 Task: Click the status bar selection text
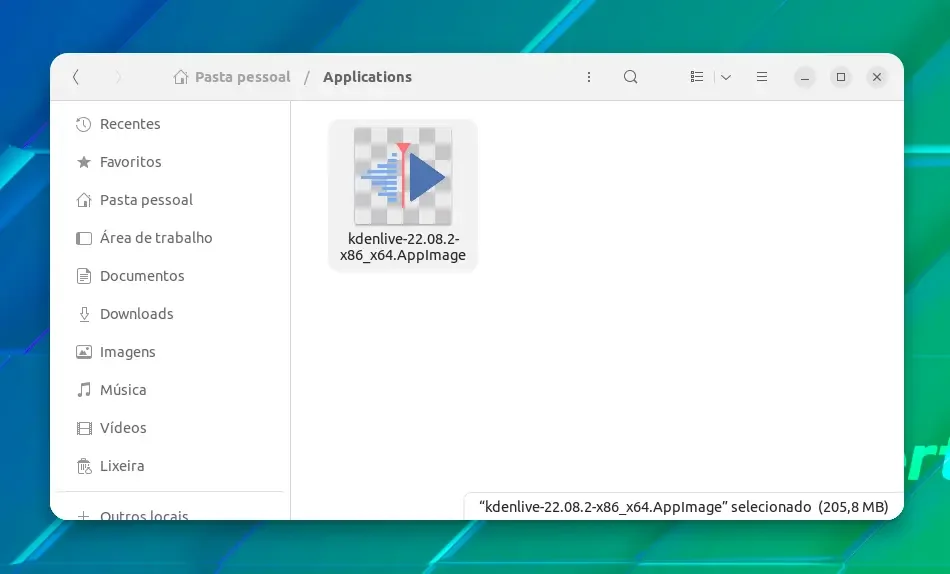click(683, 507)
